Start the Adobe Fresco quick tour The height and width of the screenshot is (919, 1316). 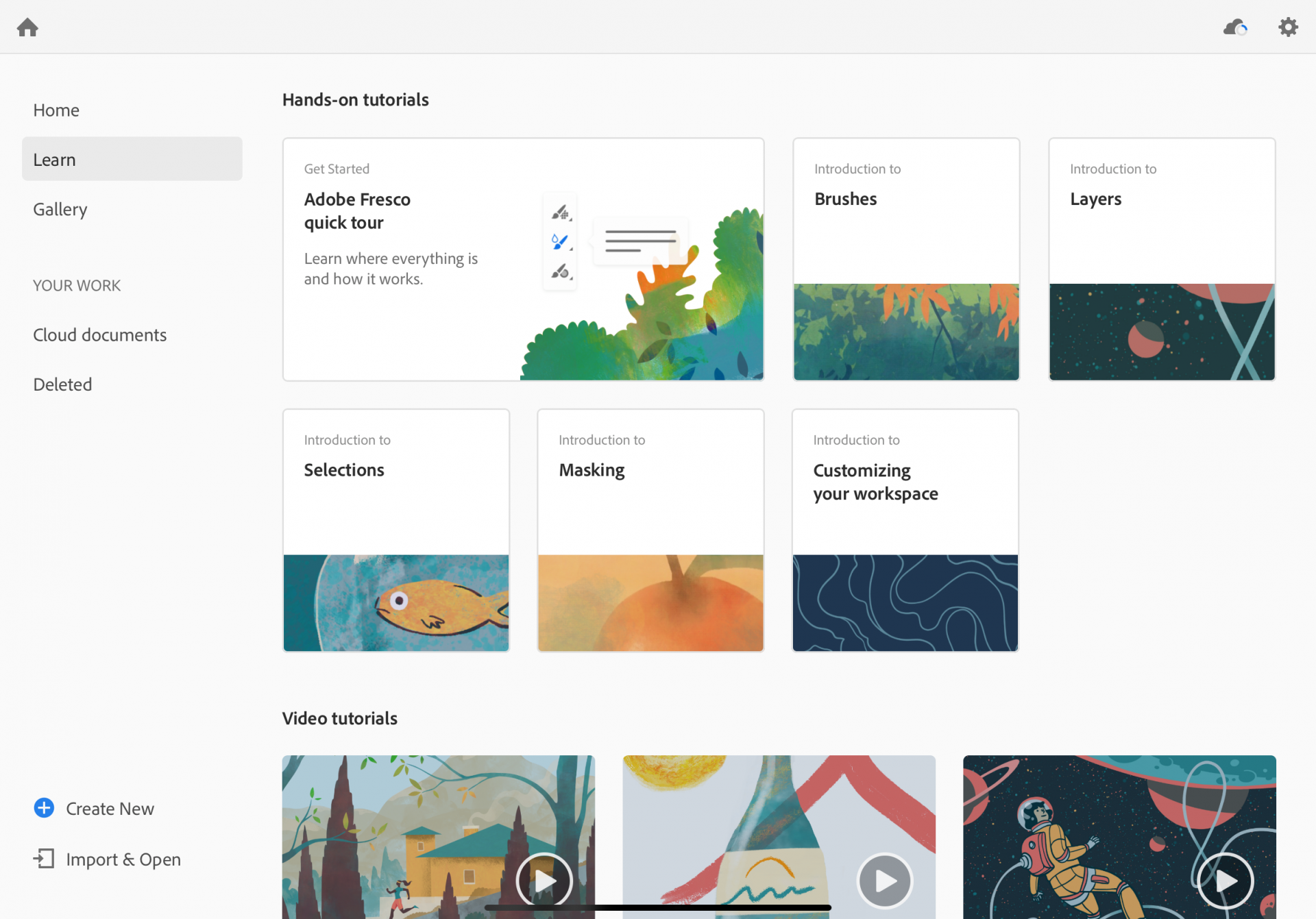[523, 259]
